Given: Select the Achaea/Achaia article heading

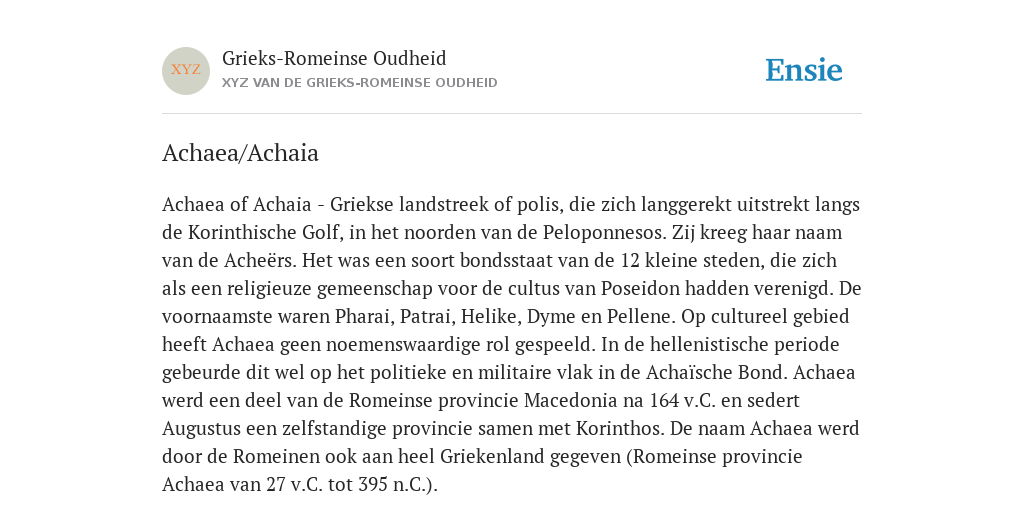Looking at the screenshot, I should 240,153.
